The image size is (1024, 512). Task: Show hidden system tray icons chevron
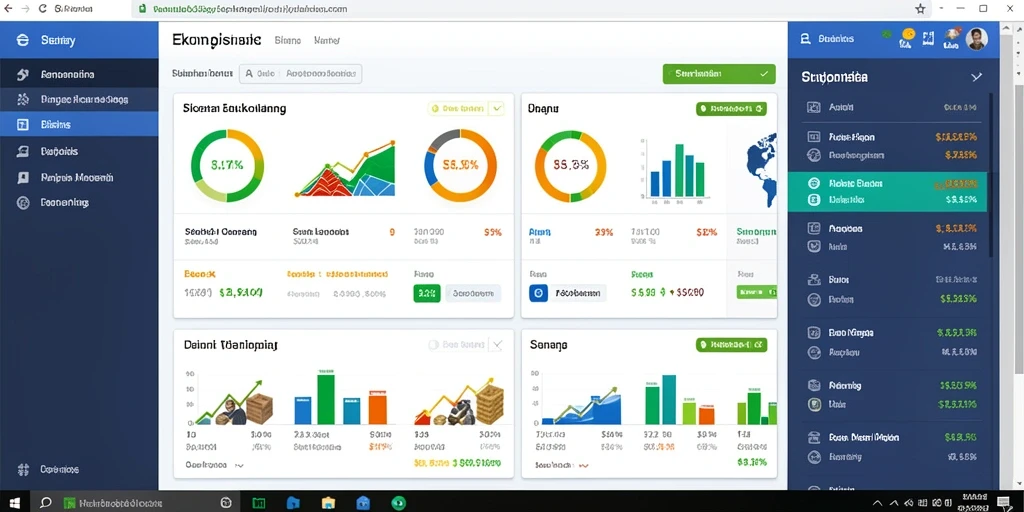877,503
